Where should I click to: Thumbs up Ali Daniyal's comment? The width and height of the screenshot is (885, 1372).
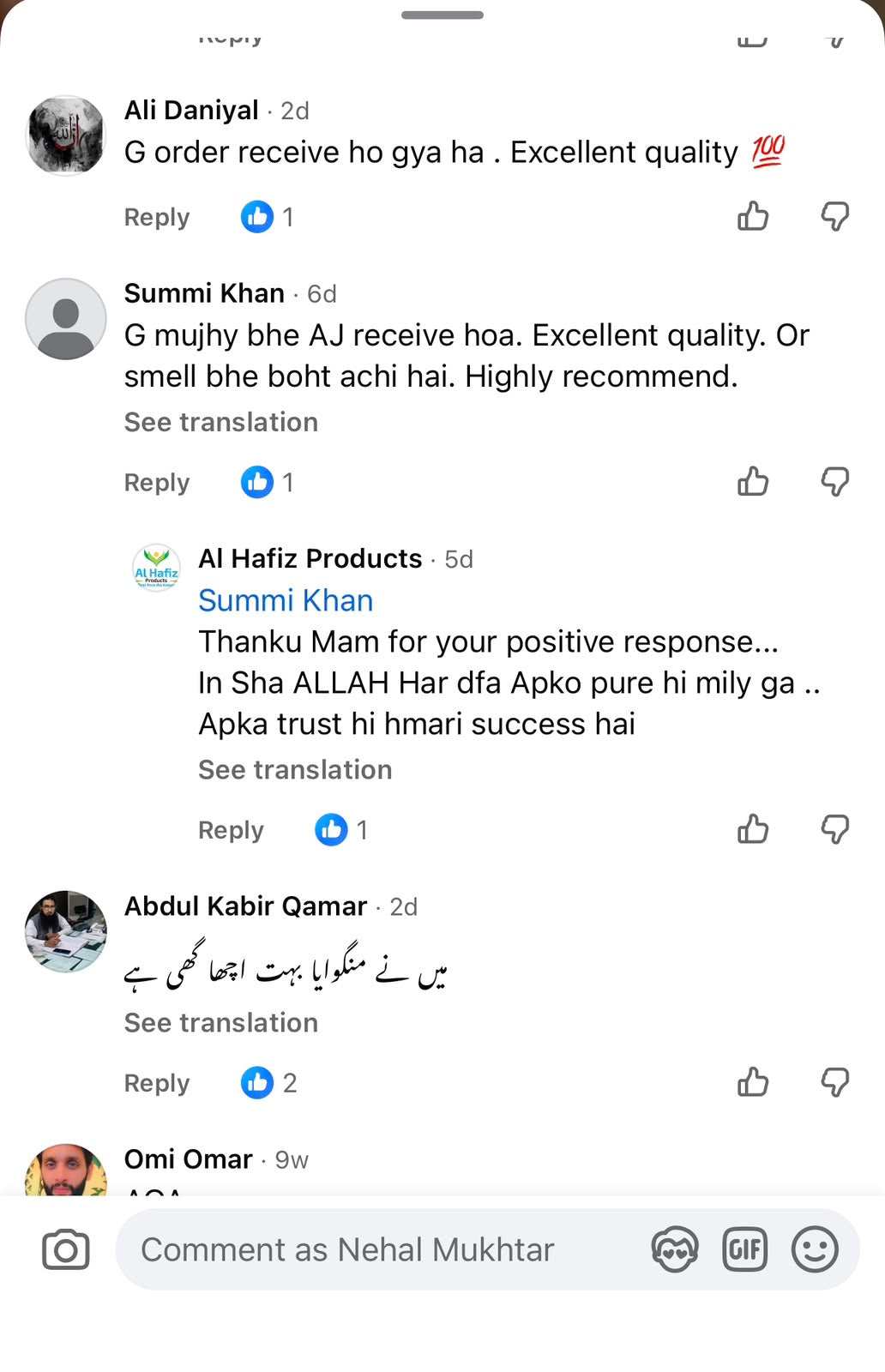(x=753, y=216)
